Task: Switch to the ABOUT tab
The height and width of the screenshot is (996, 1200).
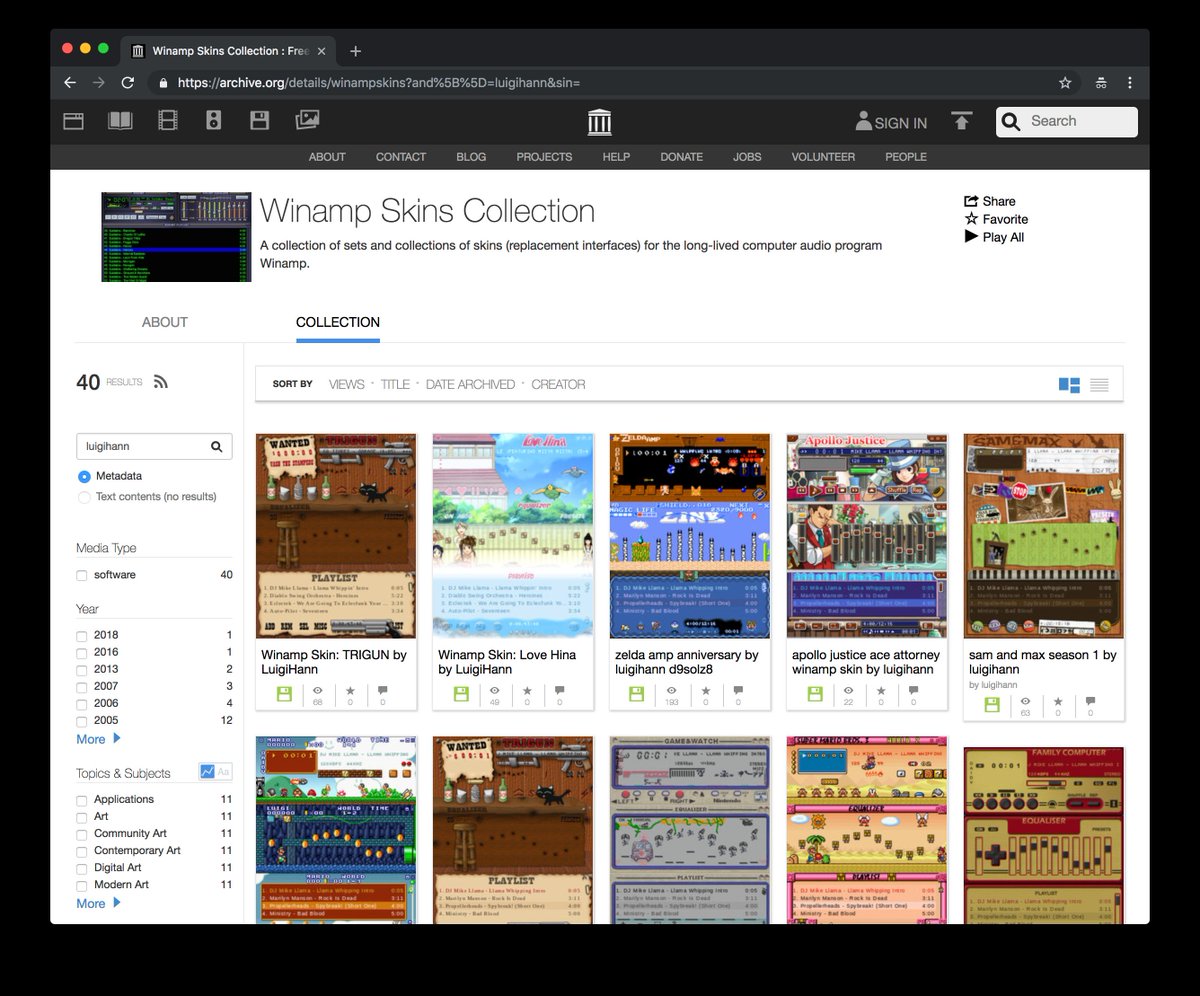Action: (x=165, y=322)
